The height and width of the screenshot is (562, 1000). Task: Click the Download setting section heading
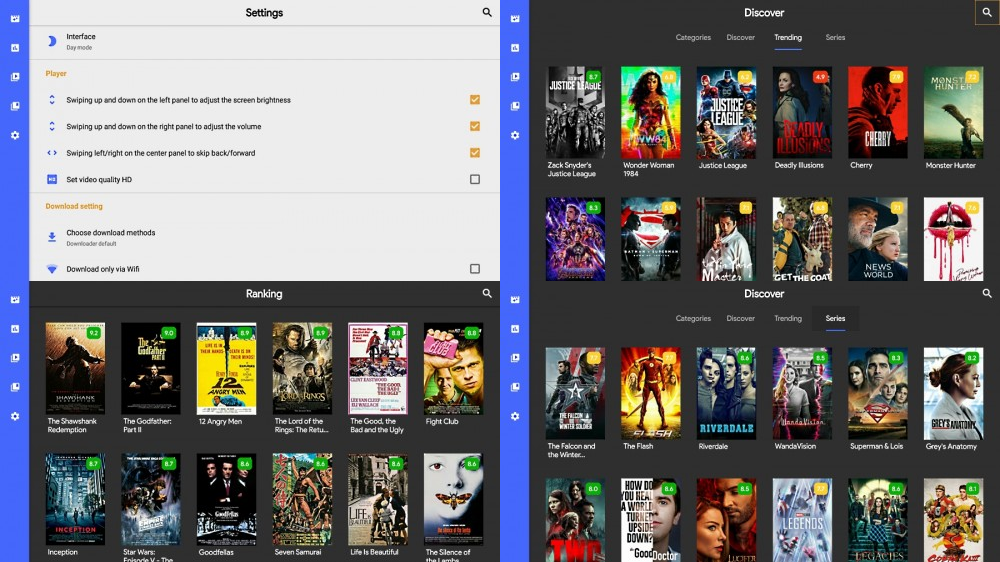(x=74, y=206)
